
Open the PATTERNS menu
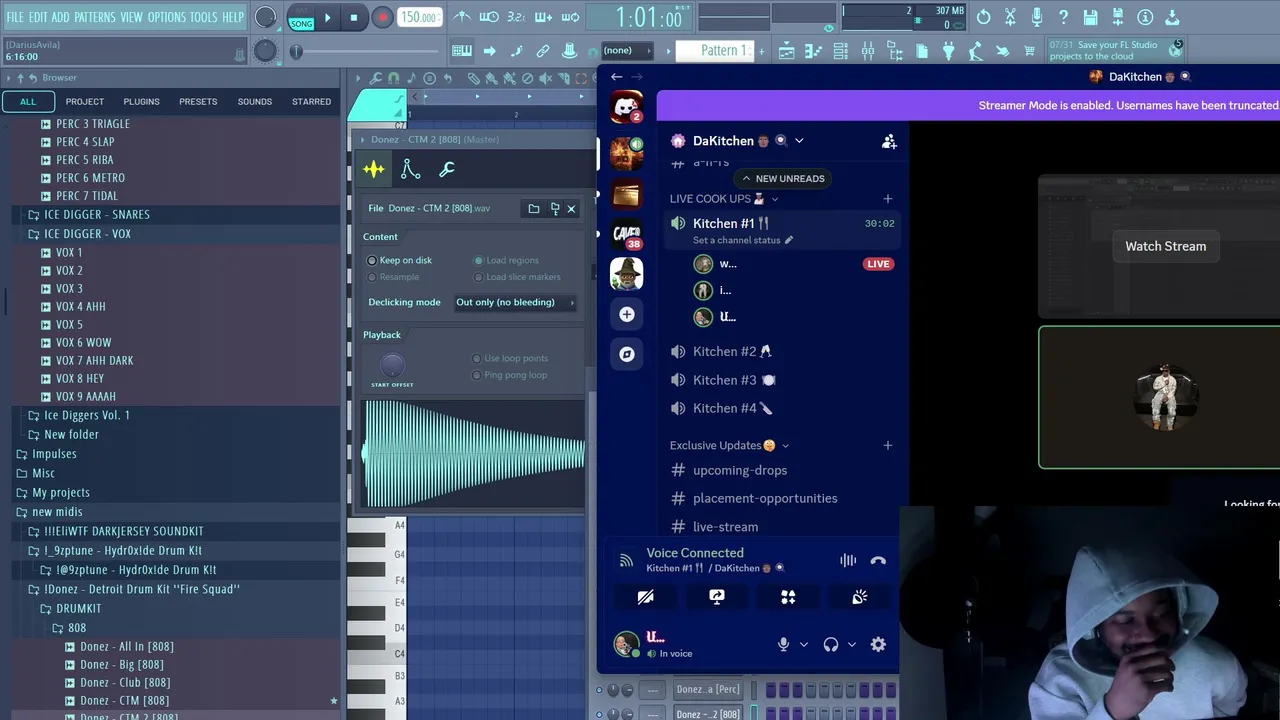coord(95,17)
